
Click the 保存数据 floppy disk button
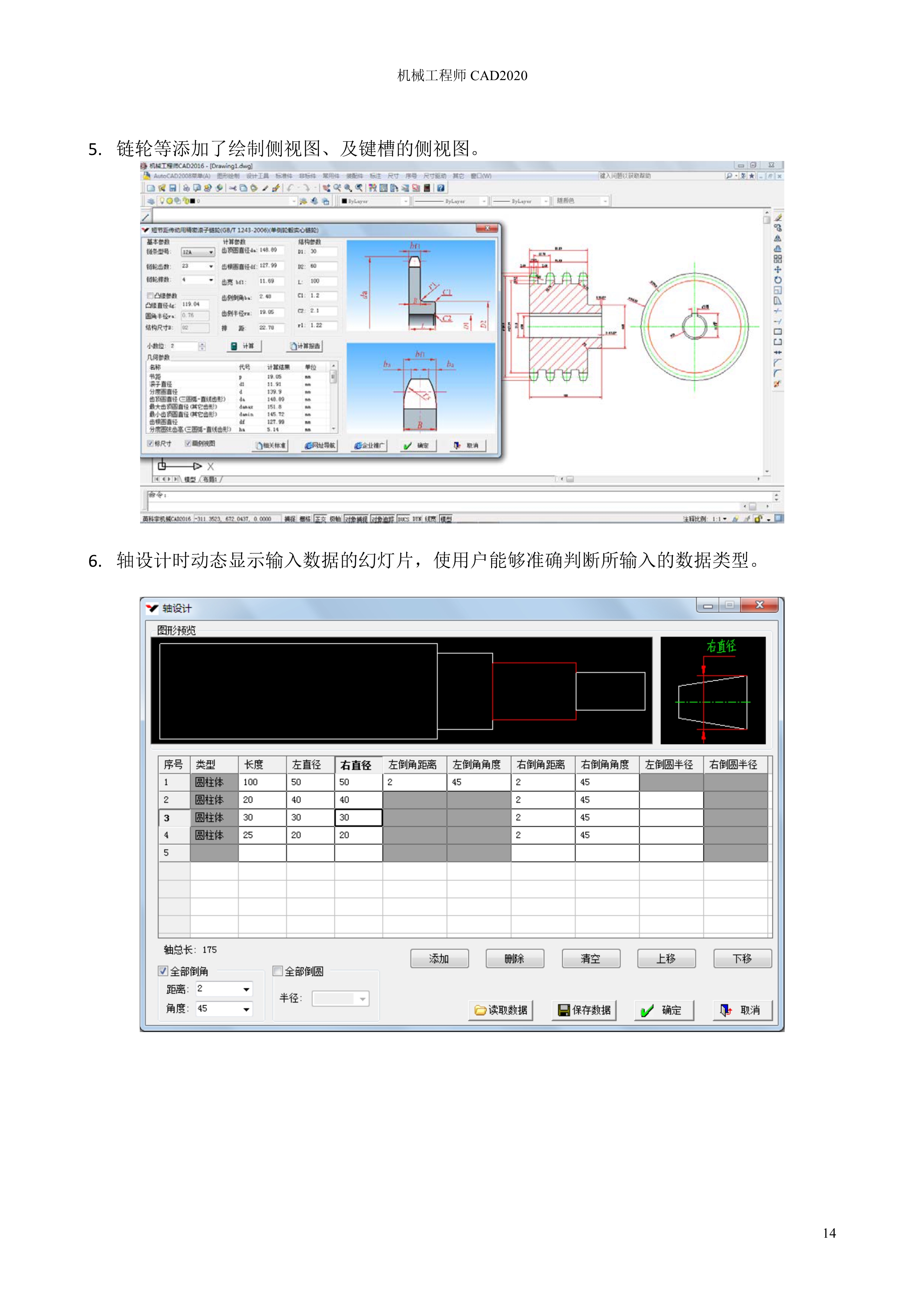point(583,1010)
